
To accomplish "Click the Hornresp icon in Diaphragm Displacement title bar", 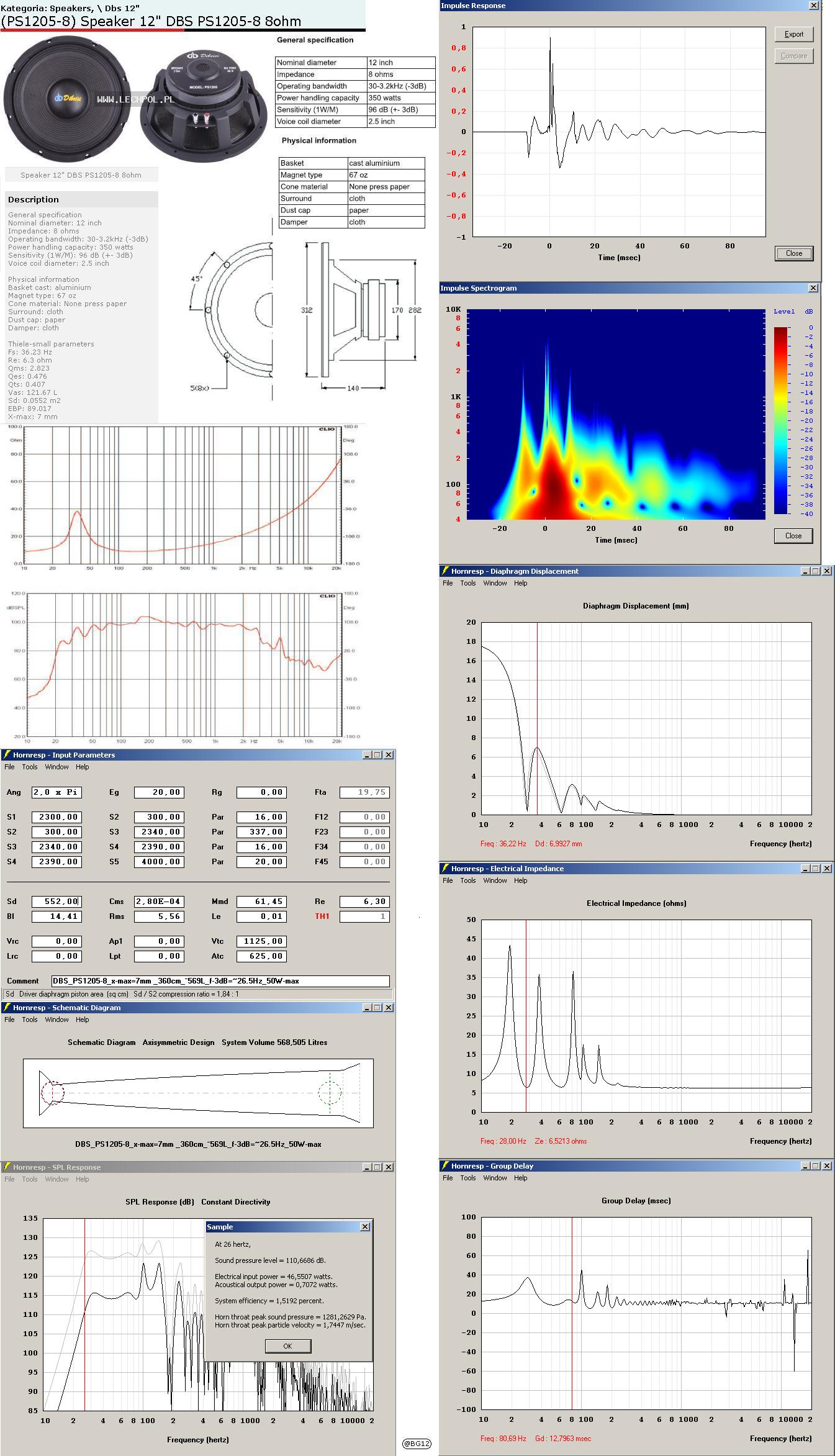I will click(445, 571).
